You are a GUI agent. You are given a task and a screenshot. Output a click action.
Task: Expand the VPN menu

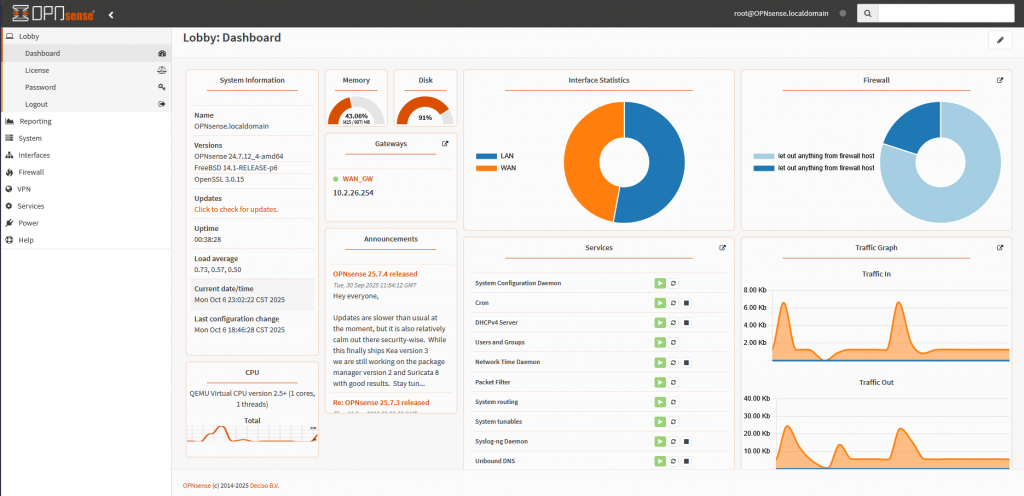tap(86, 189)
